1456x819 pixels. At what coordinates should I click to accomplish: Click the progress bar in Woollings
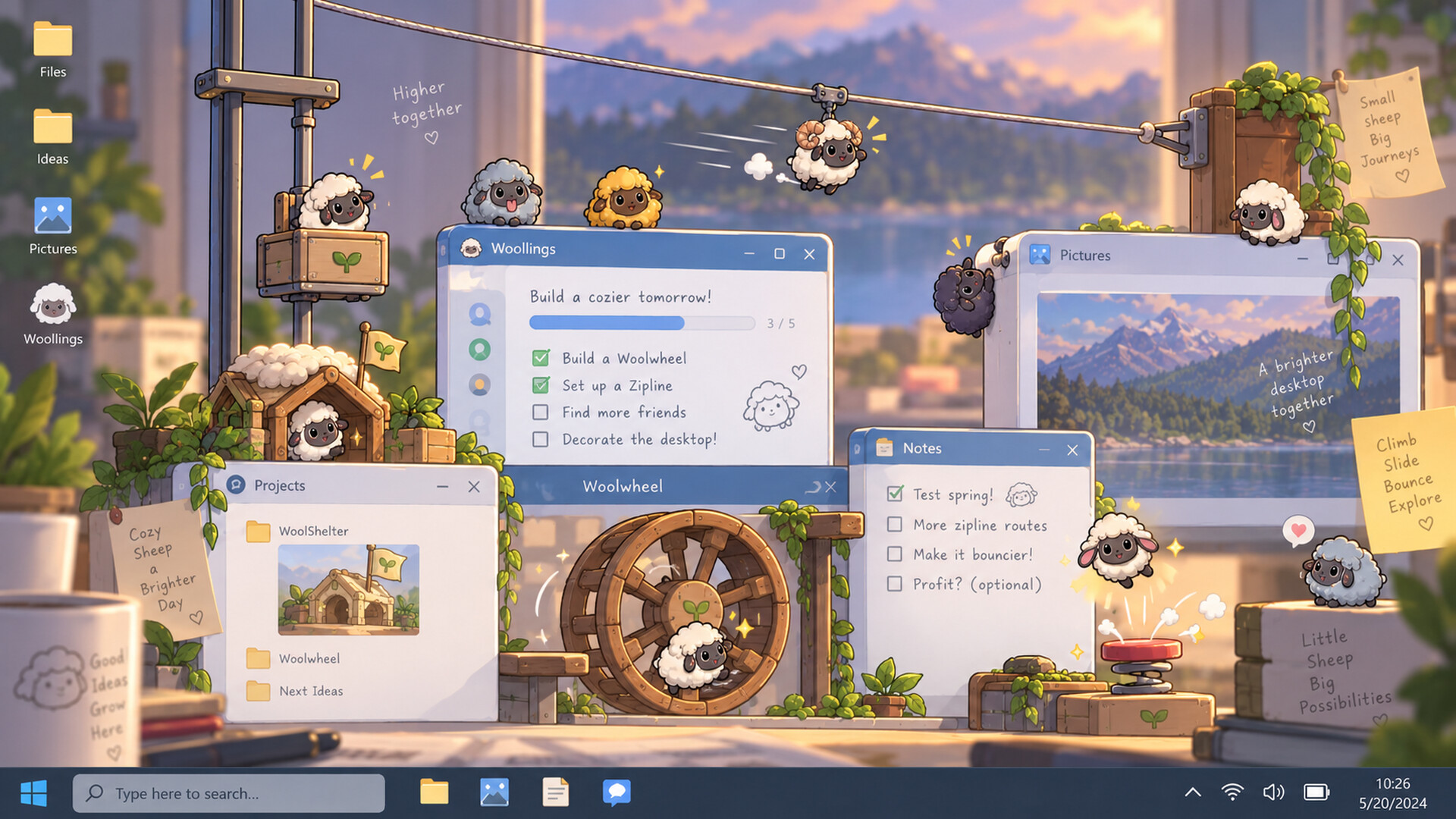click(642, 323)
